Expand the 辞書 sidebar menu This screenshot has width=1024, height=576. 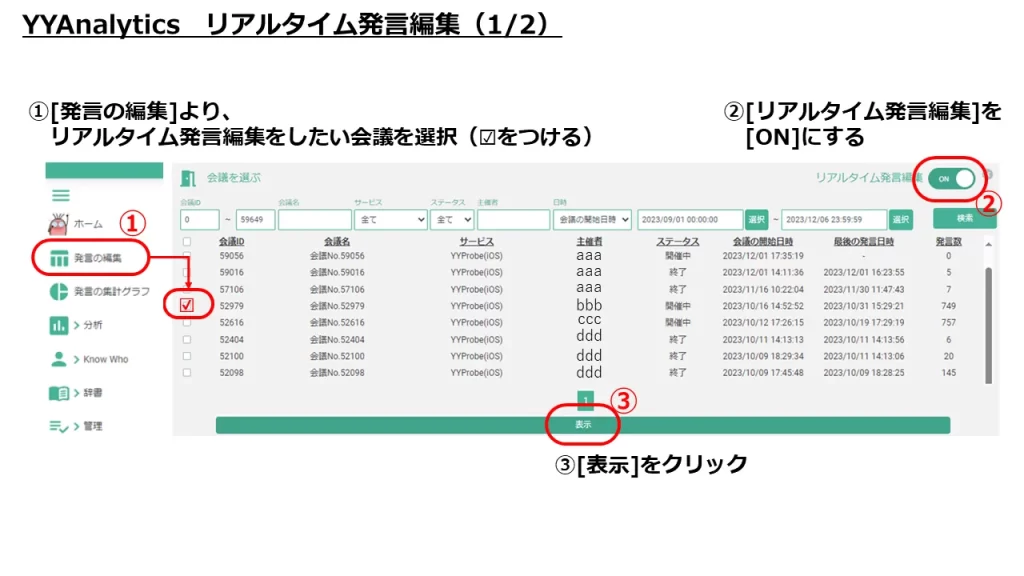point(88,392)
